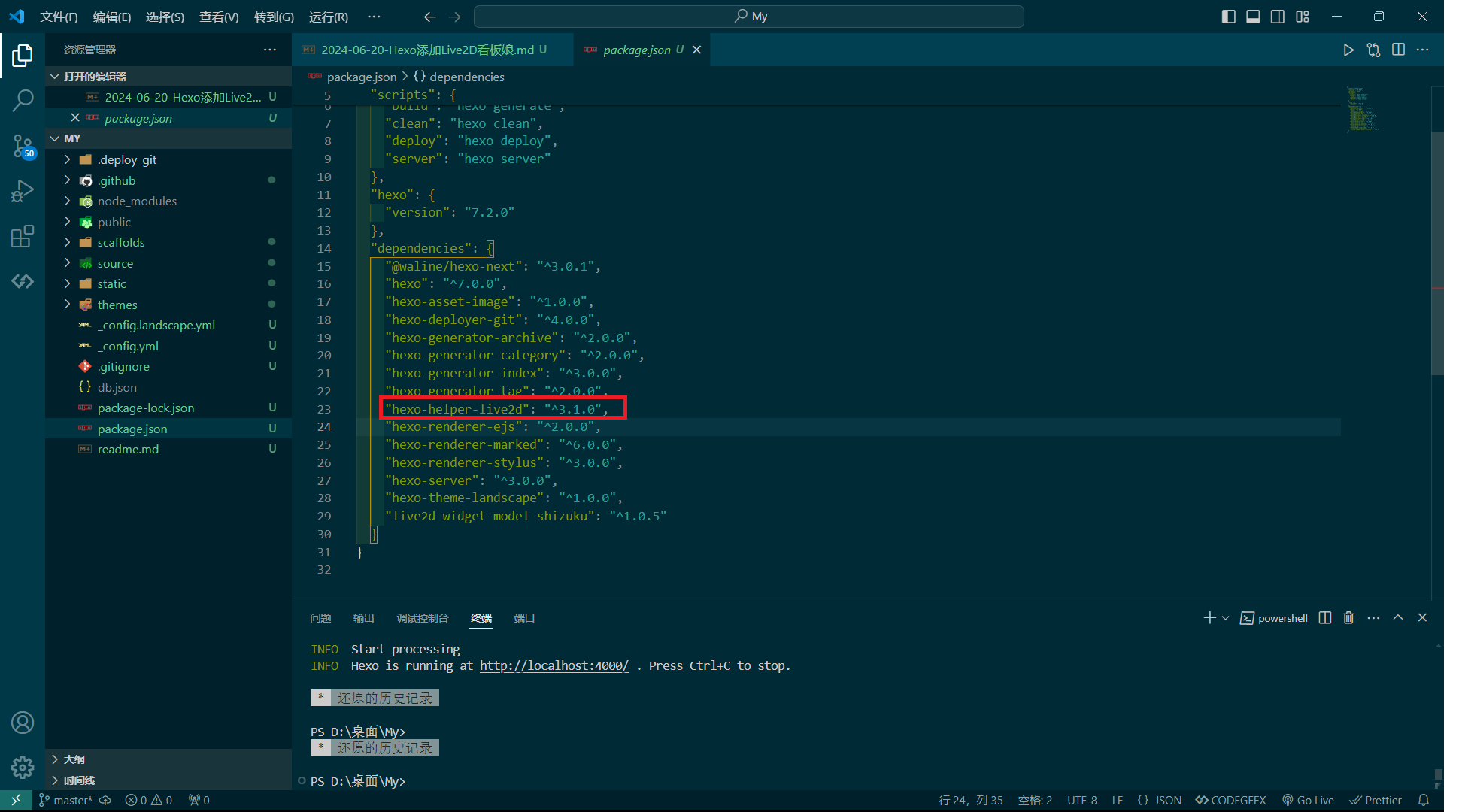
Task: Open the Edit menu
Action: pyautogui.click(x=112, y=17)
